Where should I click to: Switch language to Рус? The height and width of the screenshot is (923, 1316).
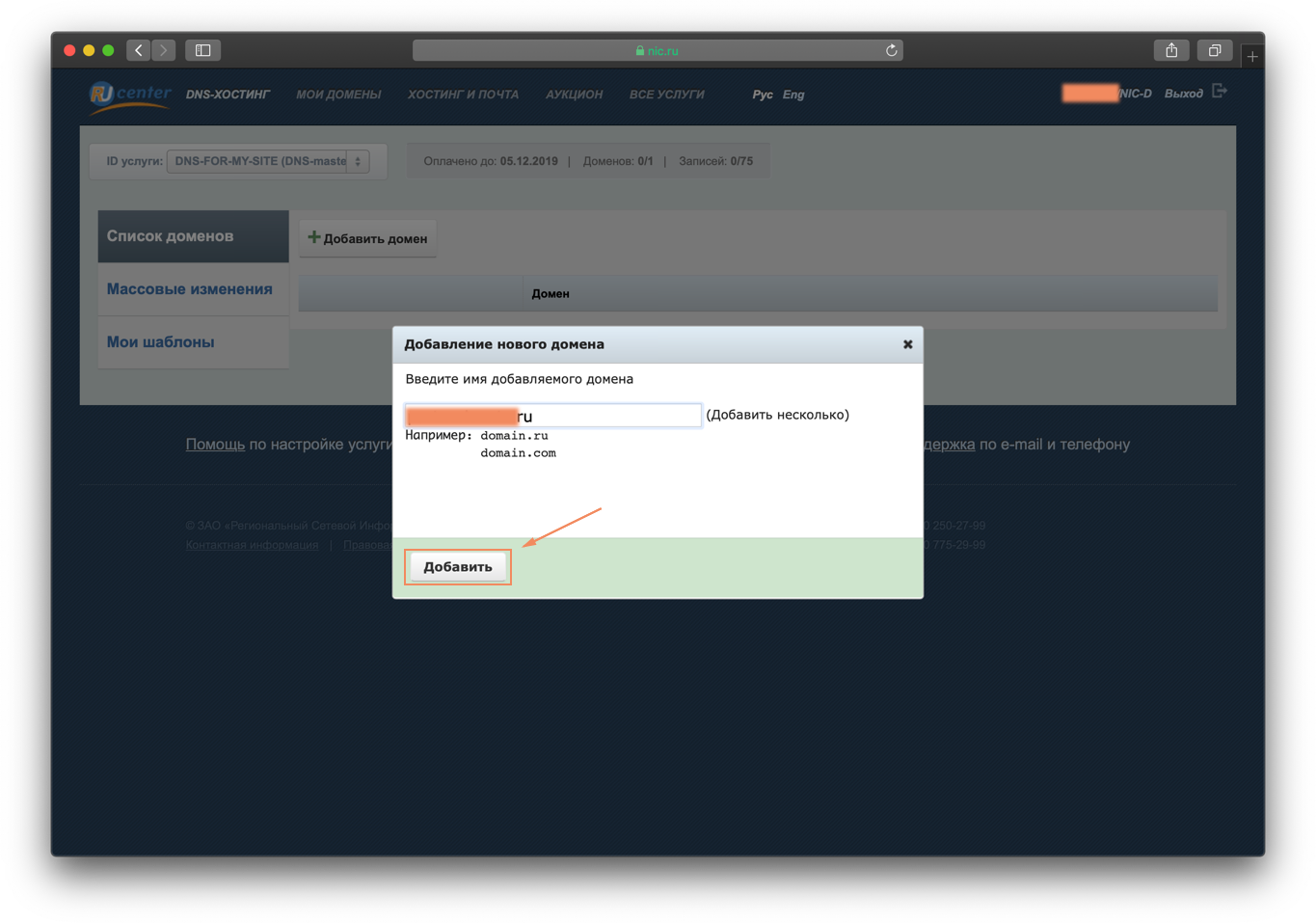tap(763, 95)
